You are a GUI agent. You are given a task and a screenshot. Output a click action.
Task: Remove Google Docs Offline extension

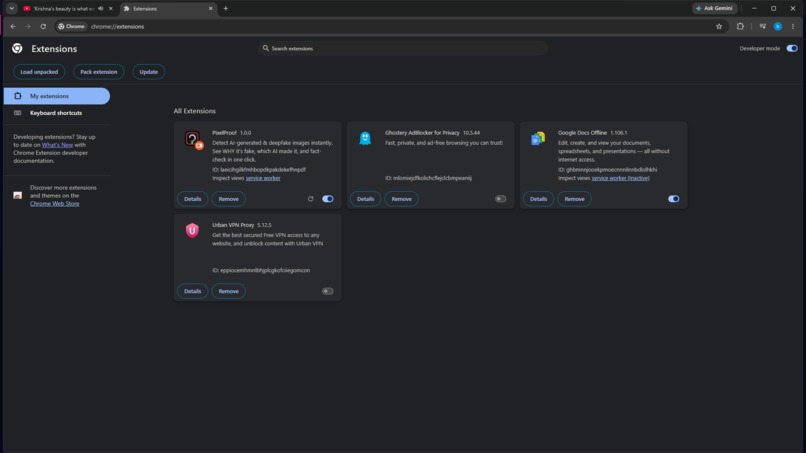(x=574, y=199)
